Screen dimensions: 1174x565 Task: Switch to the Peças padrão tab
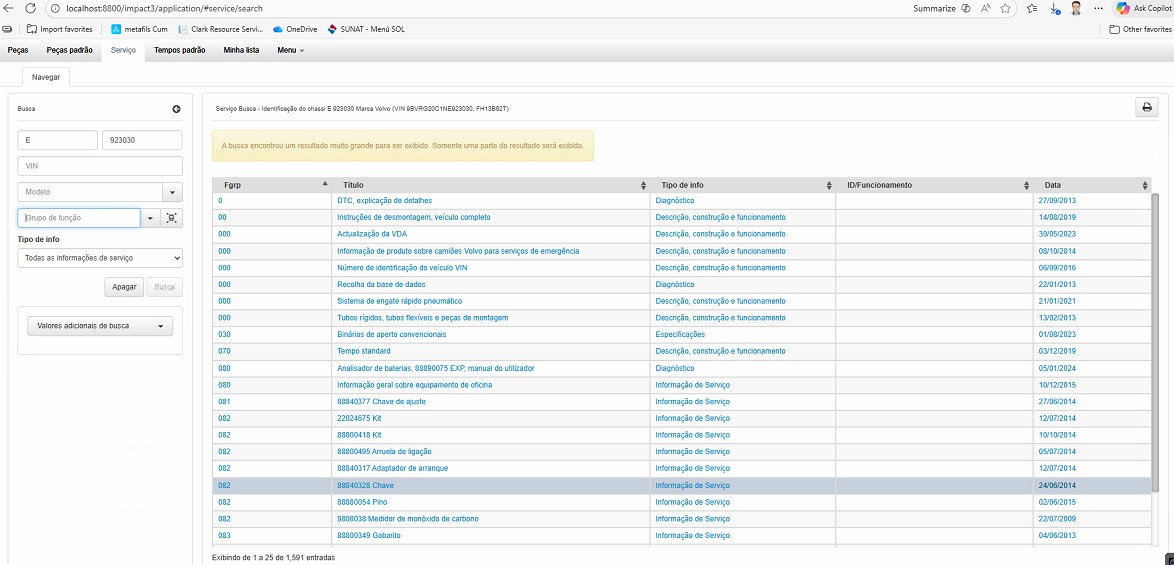[x=70, y=50]
